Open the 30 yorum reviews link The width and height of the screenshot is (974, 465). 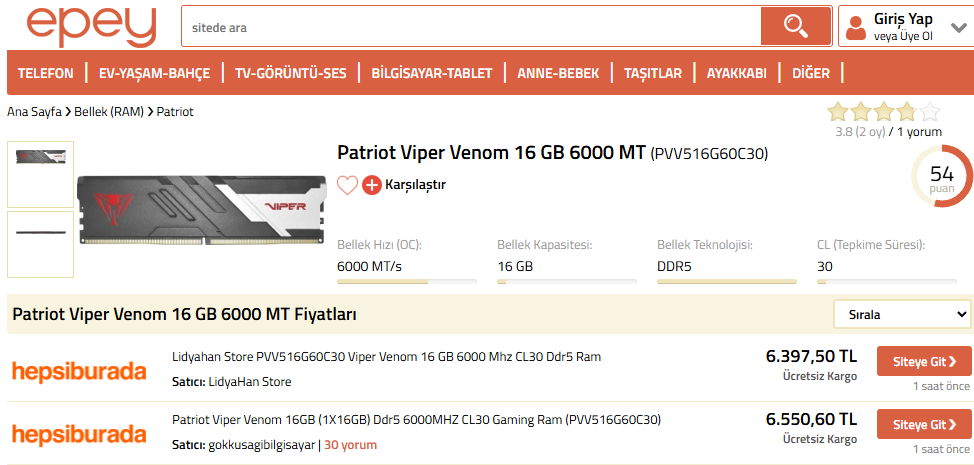tap(350, 445)
